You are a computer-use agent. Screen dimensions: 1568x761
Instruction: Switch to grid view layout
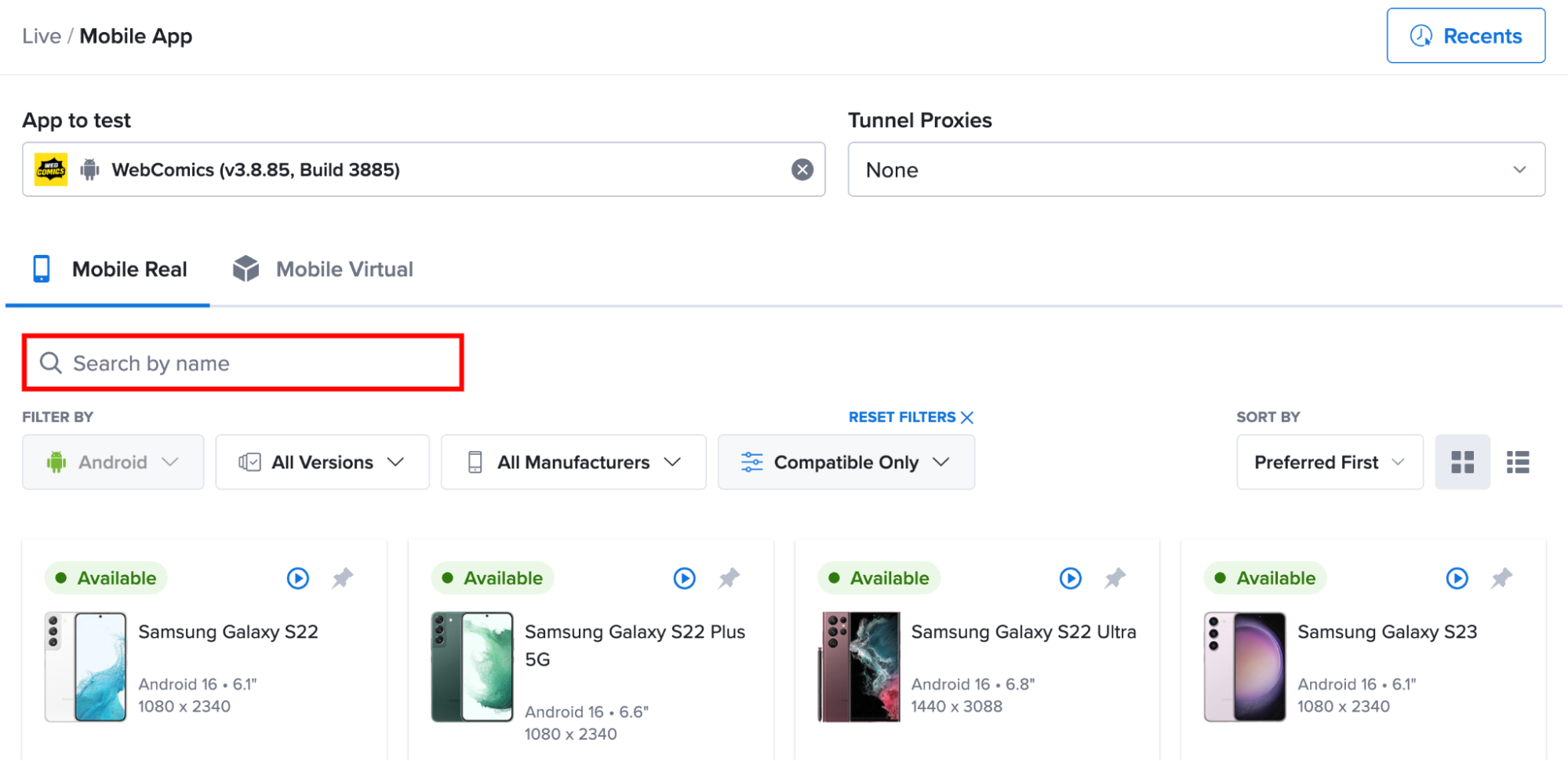[1462, 462]
